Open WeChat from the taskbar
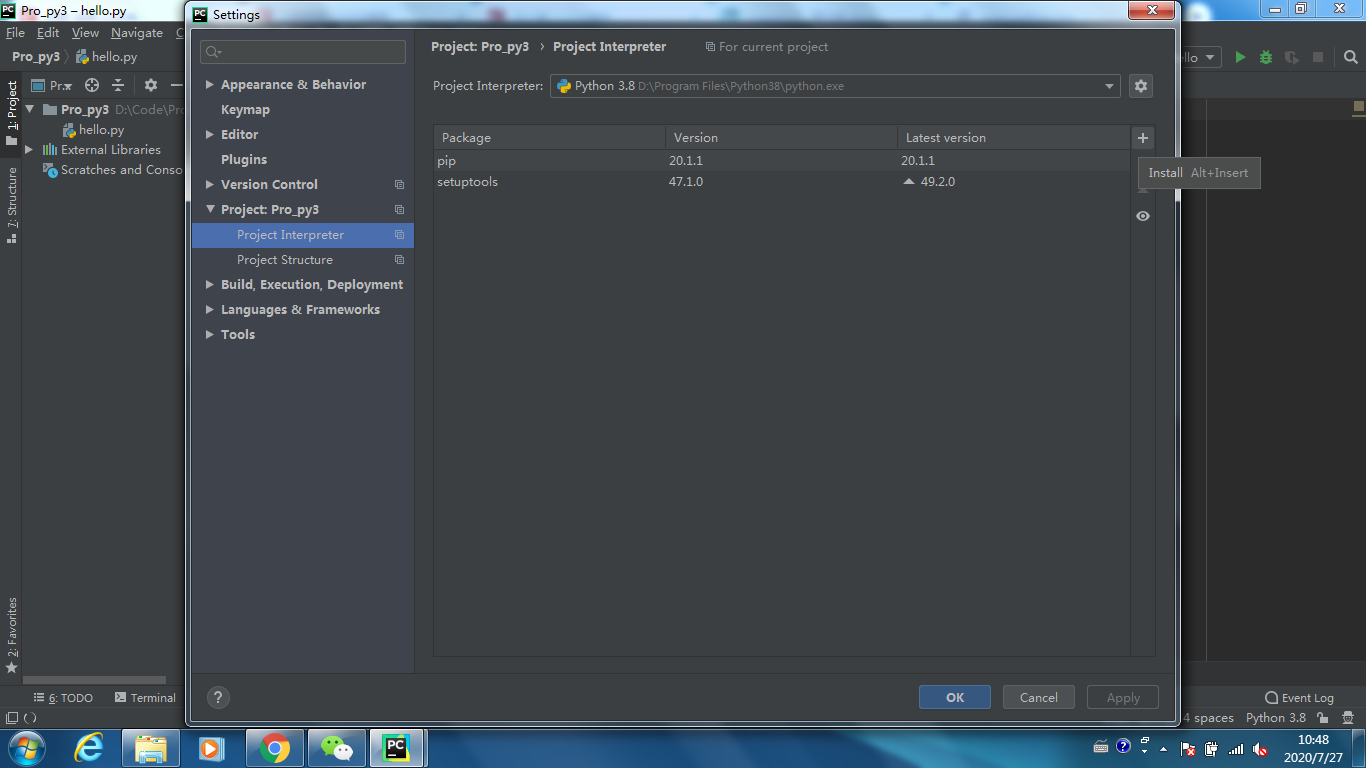Image resolution: width=1366 pixels, height=768 pixels. pyautogui.click(x=337, y=748)
